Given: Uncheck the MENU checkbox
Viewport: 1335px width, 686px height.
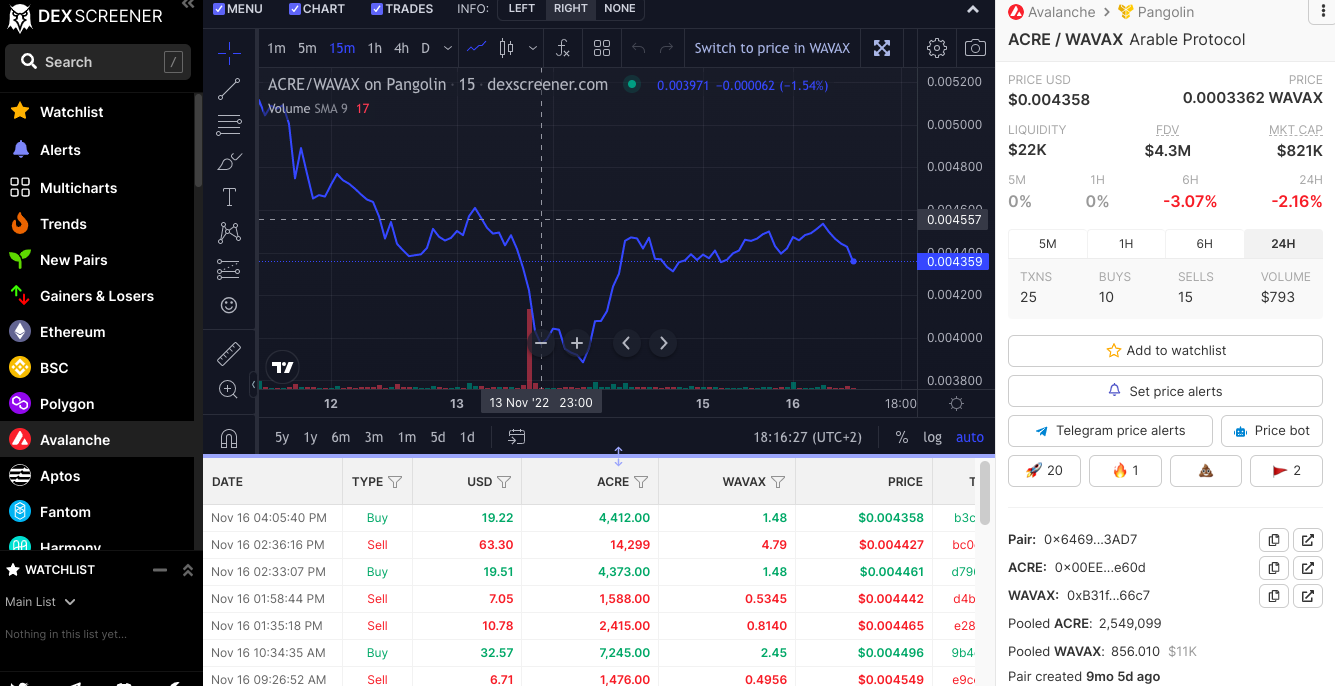Looking at the screenshot, I should [219, 9].
